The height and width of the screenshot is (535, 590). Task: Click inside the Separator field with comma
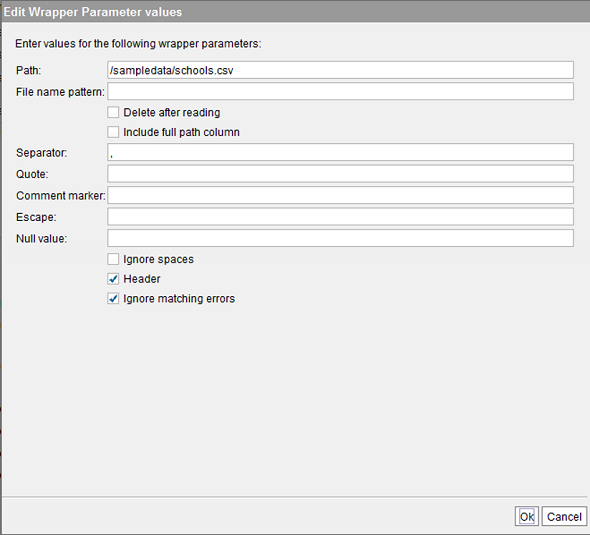click(x=340, y=152)
